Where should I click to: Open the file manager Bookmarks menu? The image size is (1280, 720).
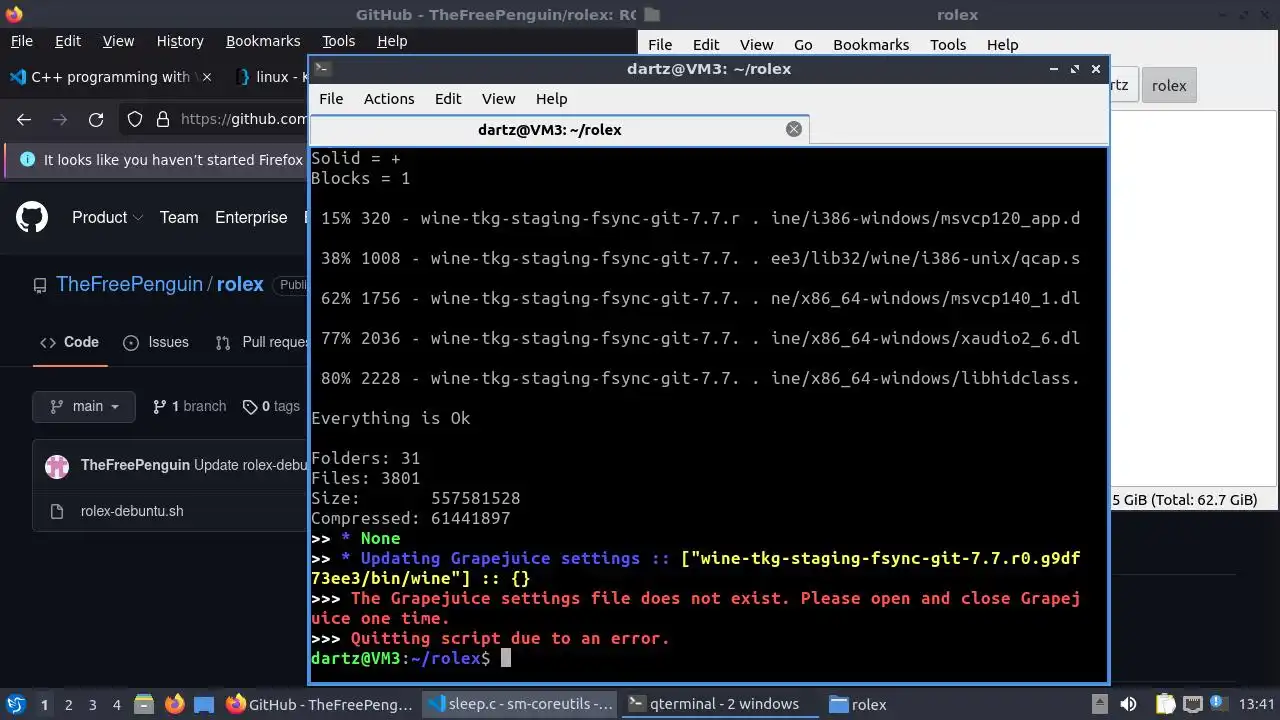click(x=871, y=44)
